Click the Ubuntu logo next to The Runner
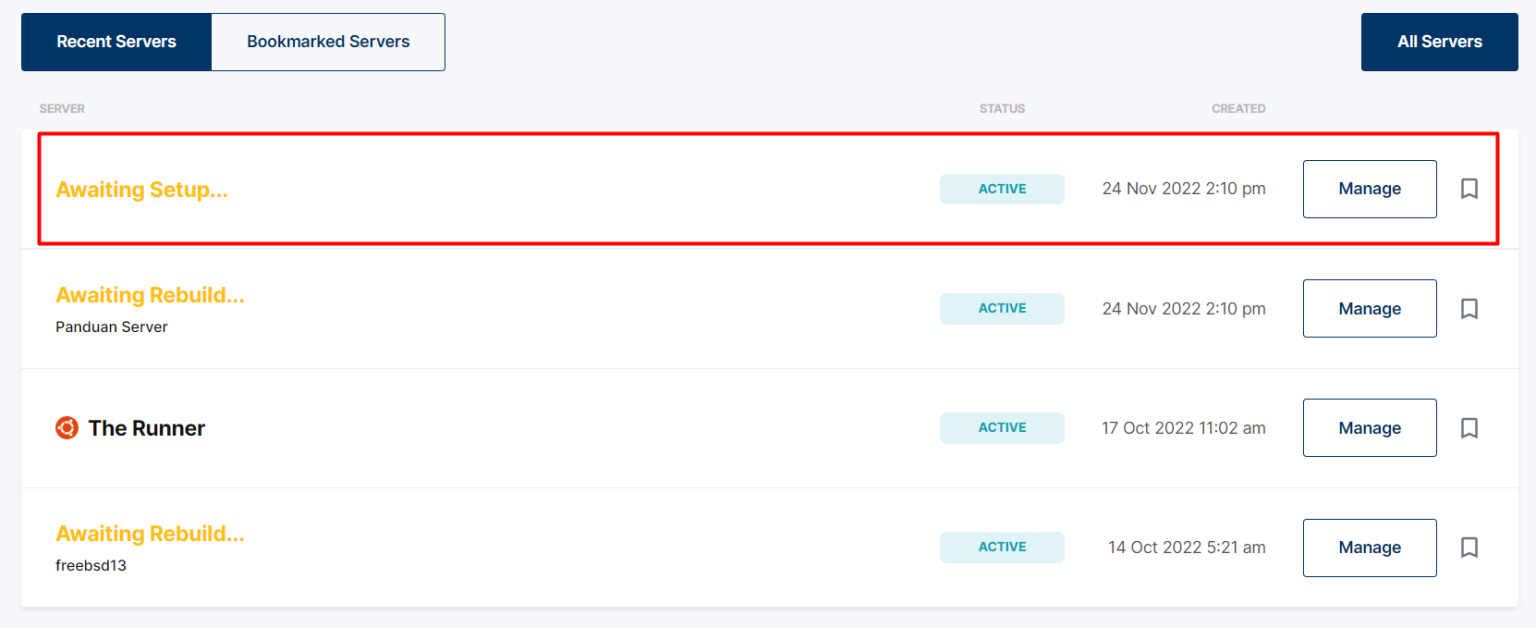The image size is (1536, 628). 65,428
